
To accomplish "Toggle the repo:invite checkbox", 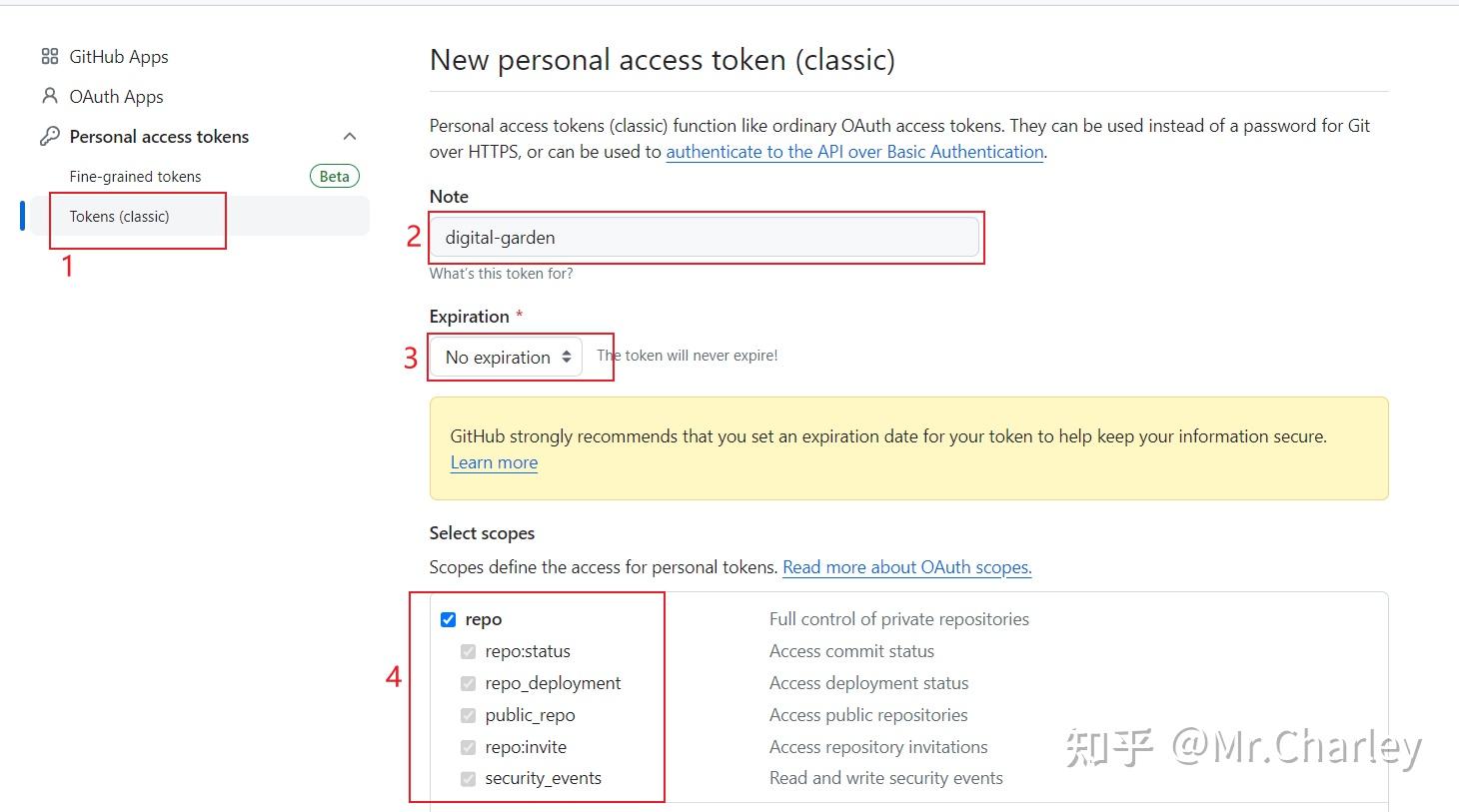I will tap(468, 747).
